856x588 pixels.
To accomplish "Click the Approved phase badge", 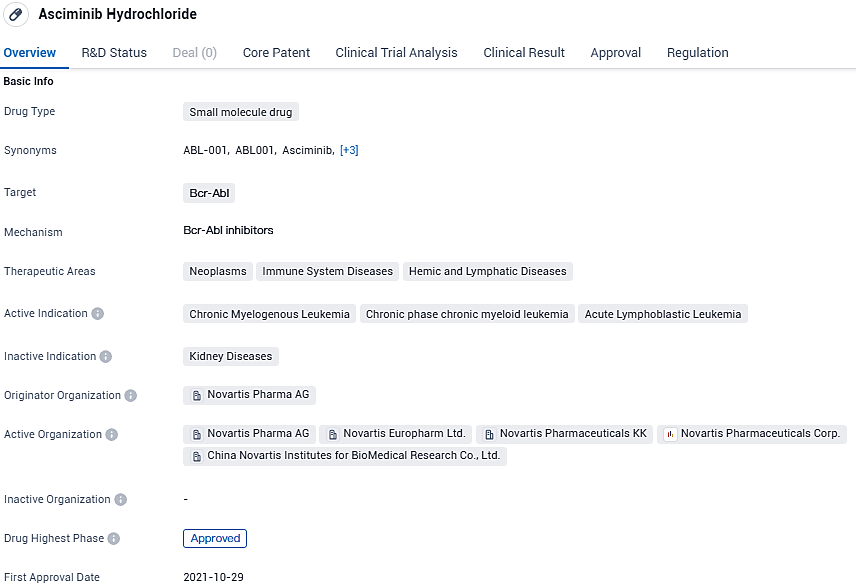I will 215,539.
